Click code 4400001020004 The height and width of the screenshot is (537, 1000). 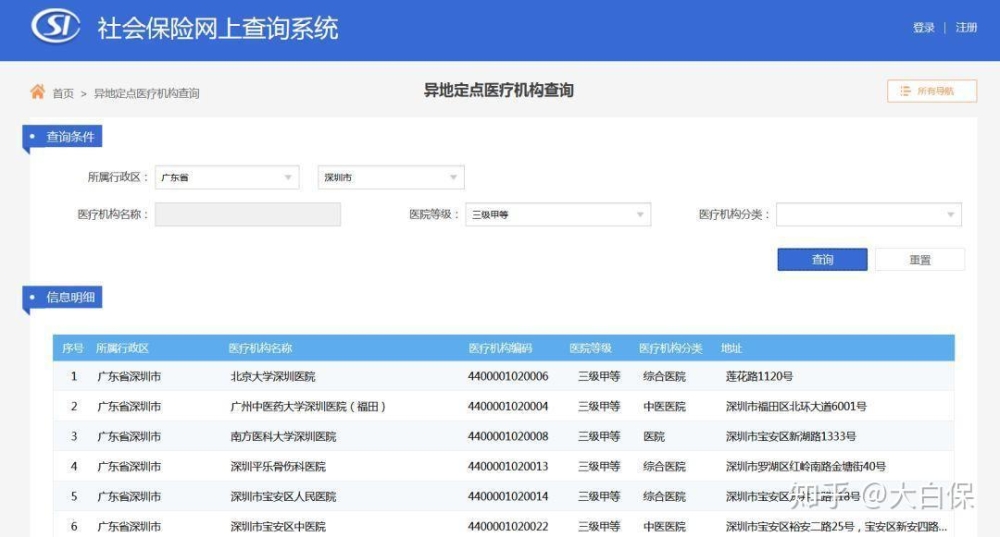508,406
